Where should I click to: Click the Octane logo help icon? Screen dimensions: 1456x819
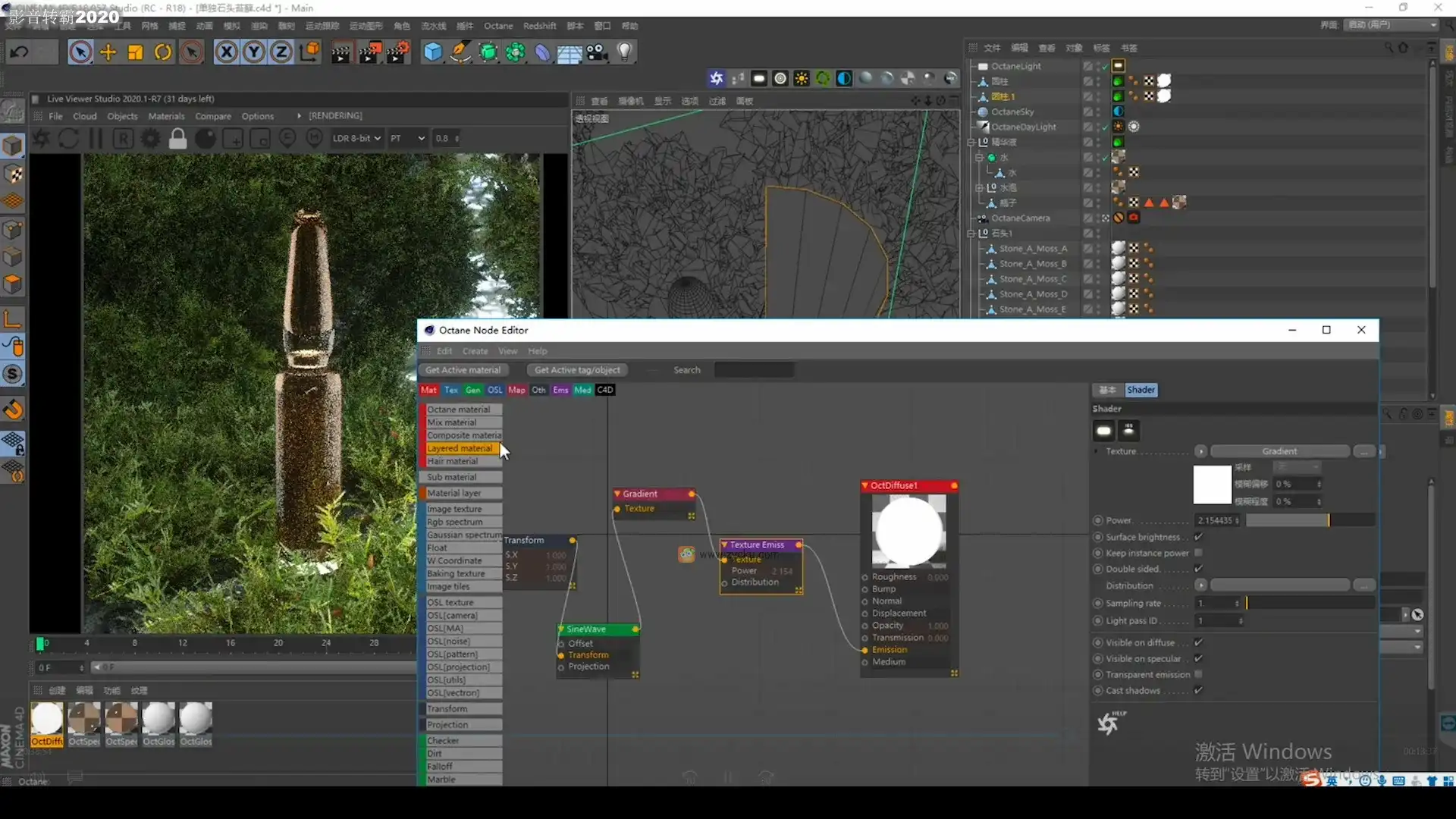click(x=1108, y=723)
